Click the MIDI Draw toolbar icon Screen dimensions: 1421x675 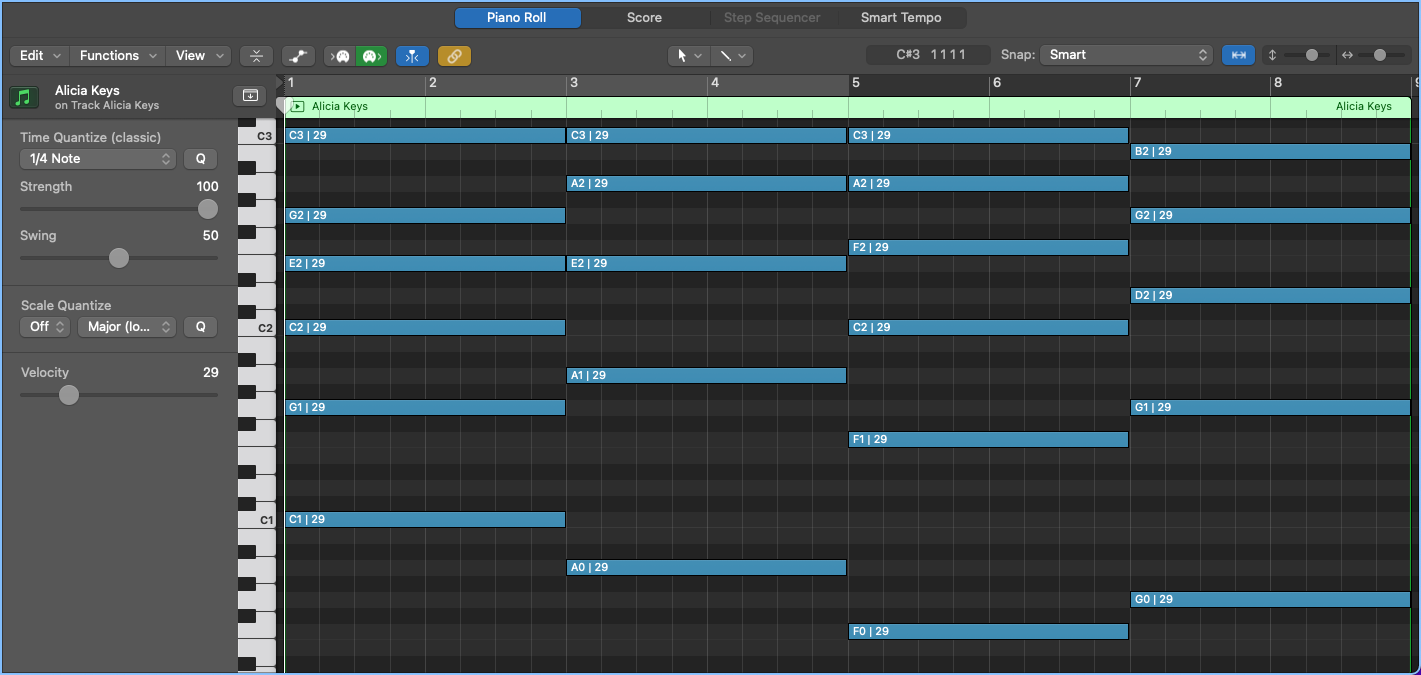click(298, 55)
